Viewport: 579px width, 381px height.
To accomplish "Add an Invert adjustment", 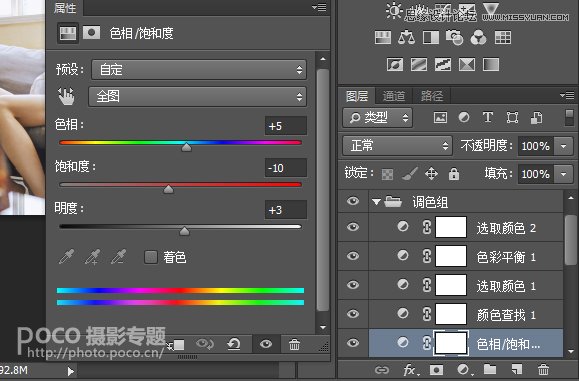I will click(x=395, y=65).
